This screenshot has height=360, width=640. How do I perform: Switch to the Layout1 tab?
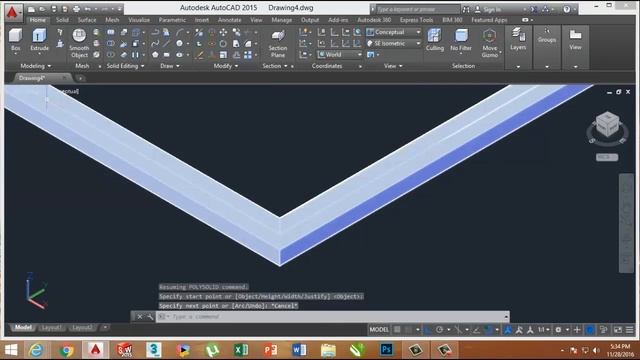point(51,327)
